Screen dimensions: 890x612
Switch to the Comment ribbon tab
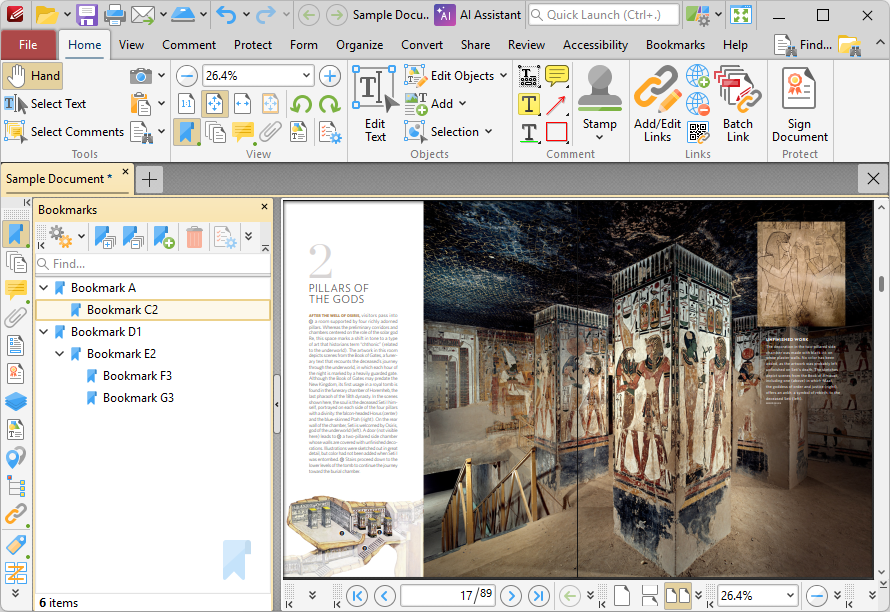189,45
